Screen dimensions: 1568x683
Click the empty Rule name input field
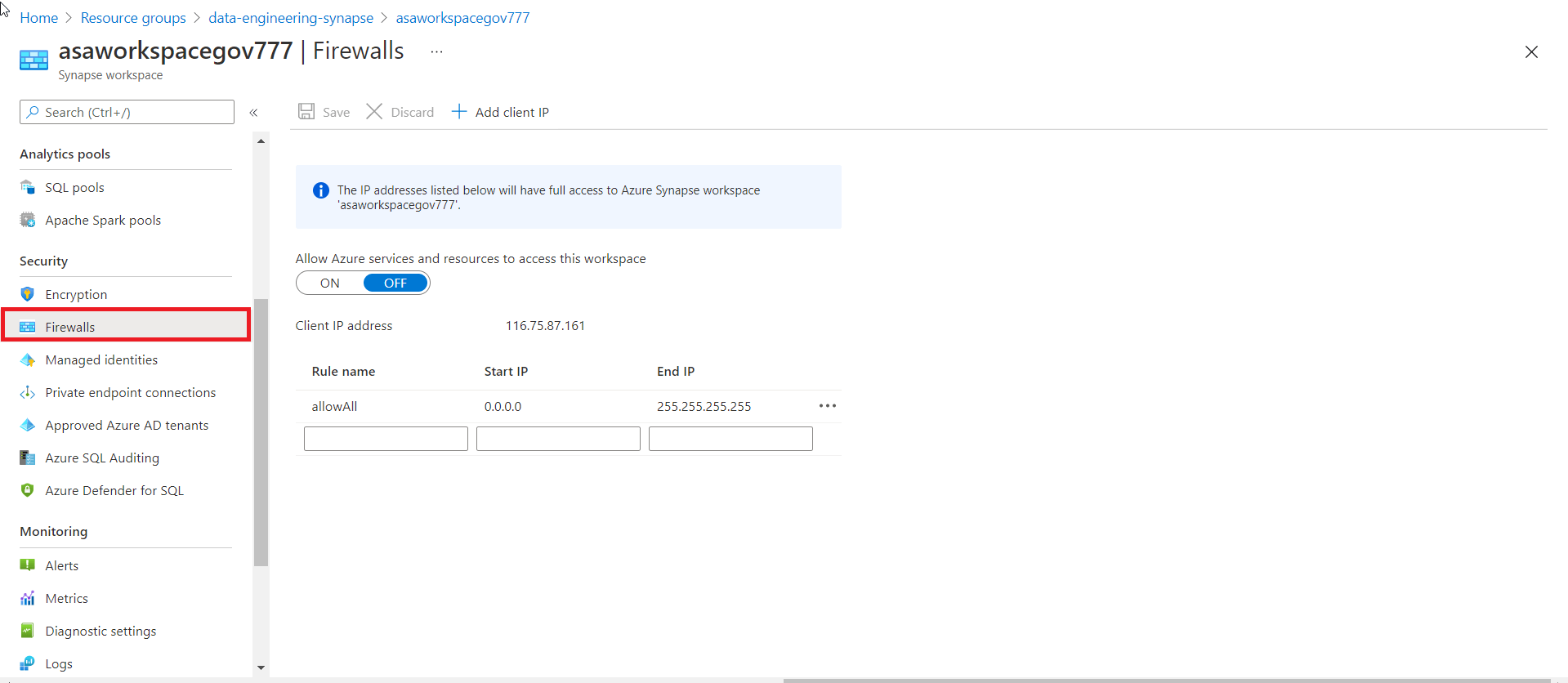386,439
